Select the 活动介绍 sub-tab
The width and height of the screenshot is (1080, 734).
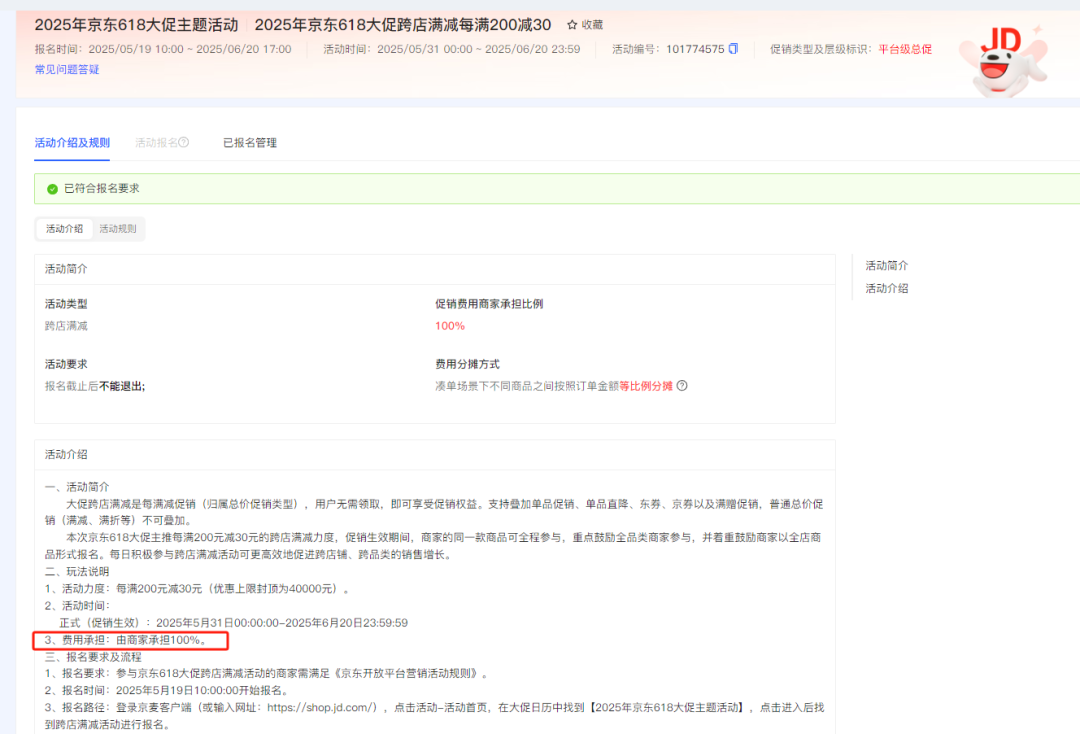tap(64, 228)
